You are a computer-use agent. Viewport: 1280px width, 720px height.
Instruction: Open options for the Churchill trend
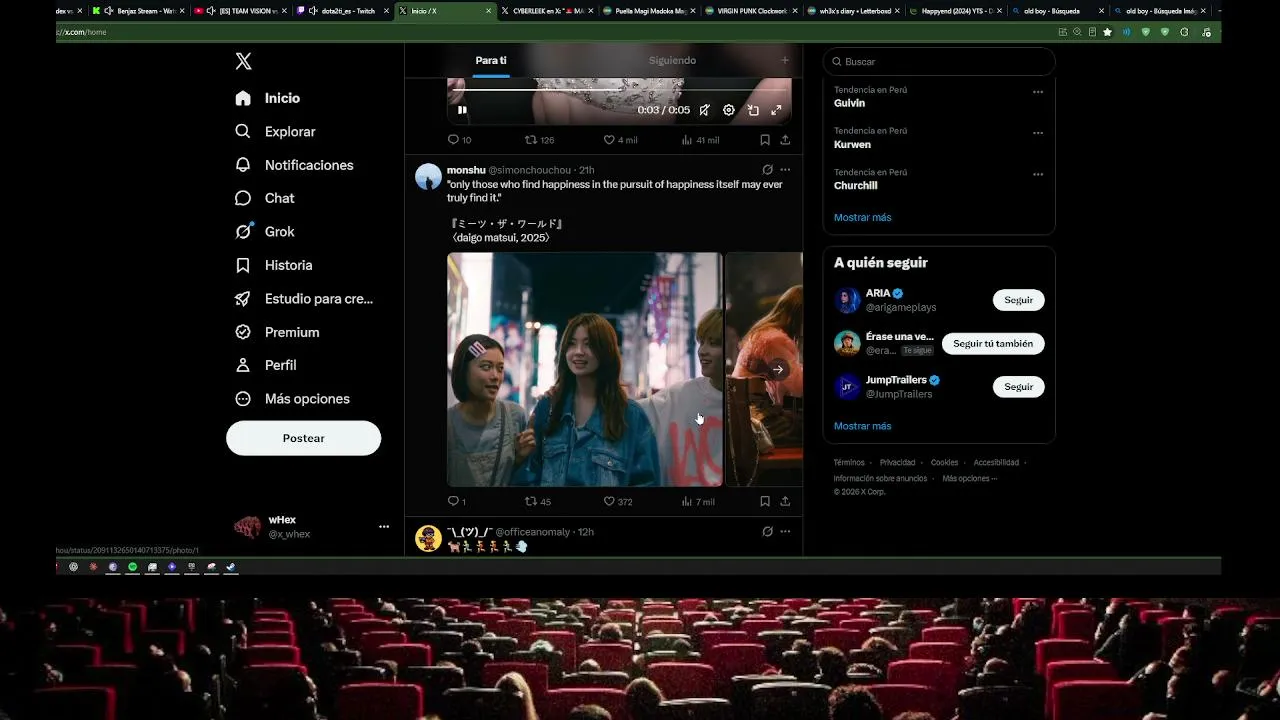click(x=1038, y=174)
